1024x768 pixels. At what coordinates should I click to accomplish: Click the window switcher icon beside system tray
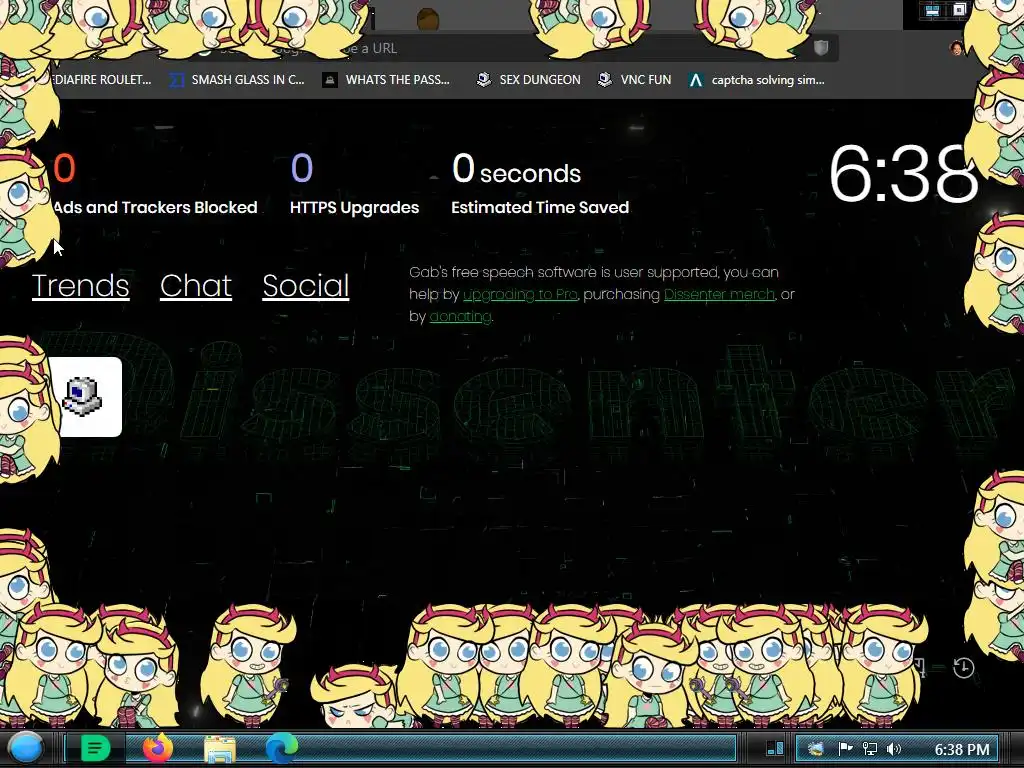pyautogui.click(x=775, y=748)
